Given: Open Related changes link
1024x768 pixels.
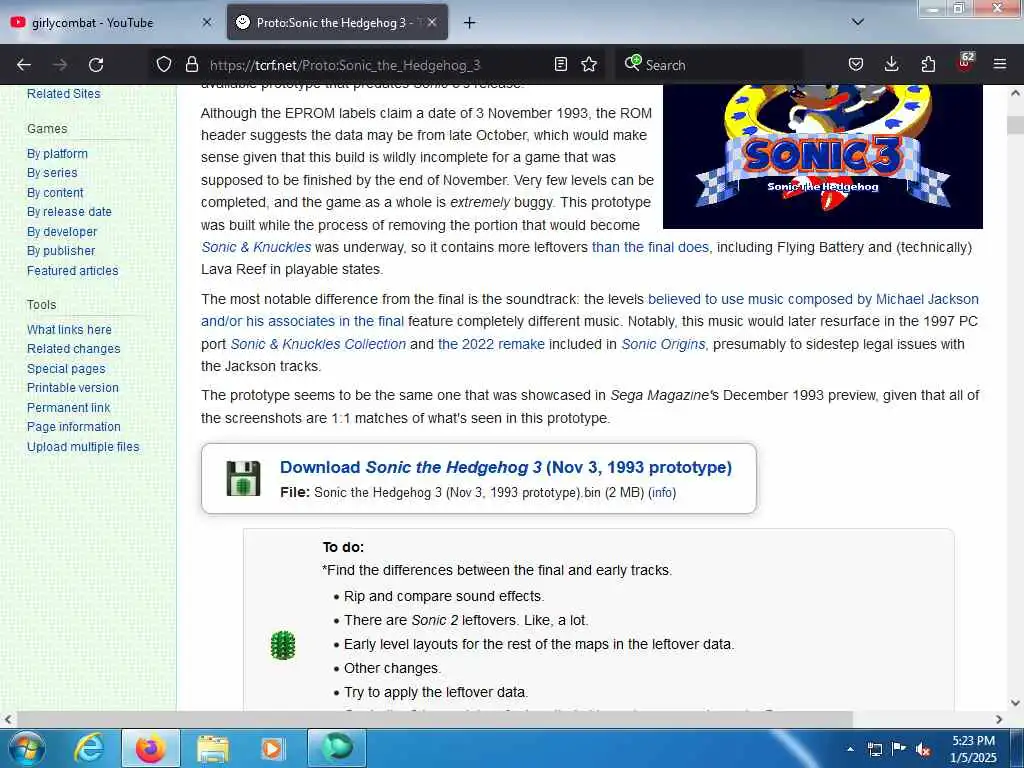Looking at the screenshot, I should 74,349.
